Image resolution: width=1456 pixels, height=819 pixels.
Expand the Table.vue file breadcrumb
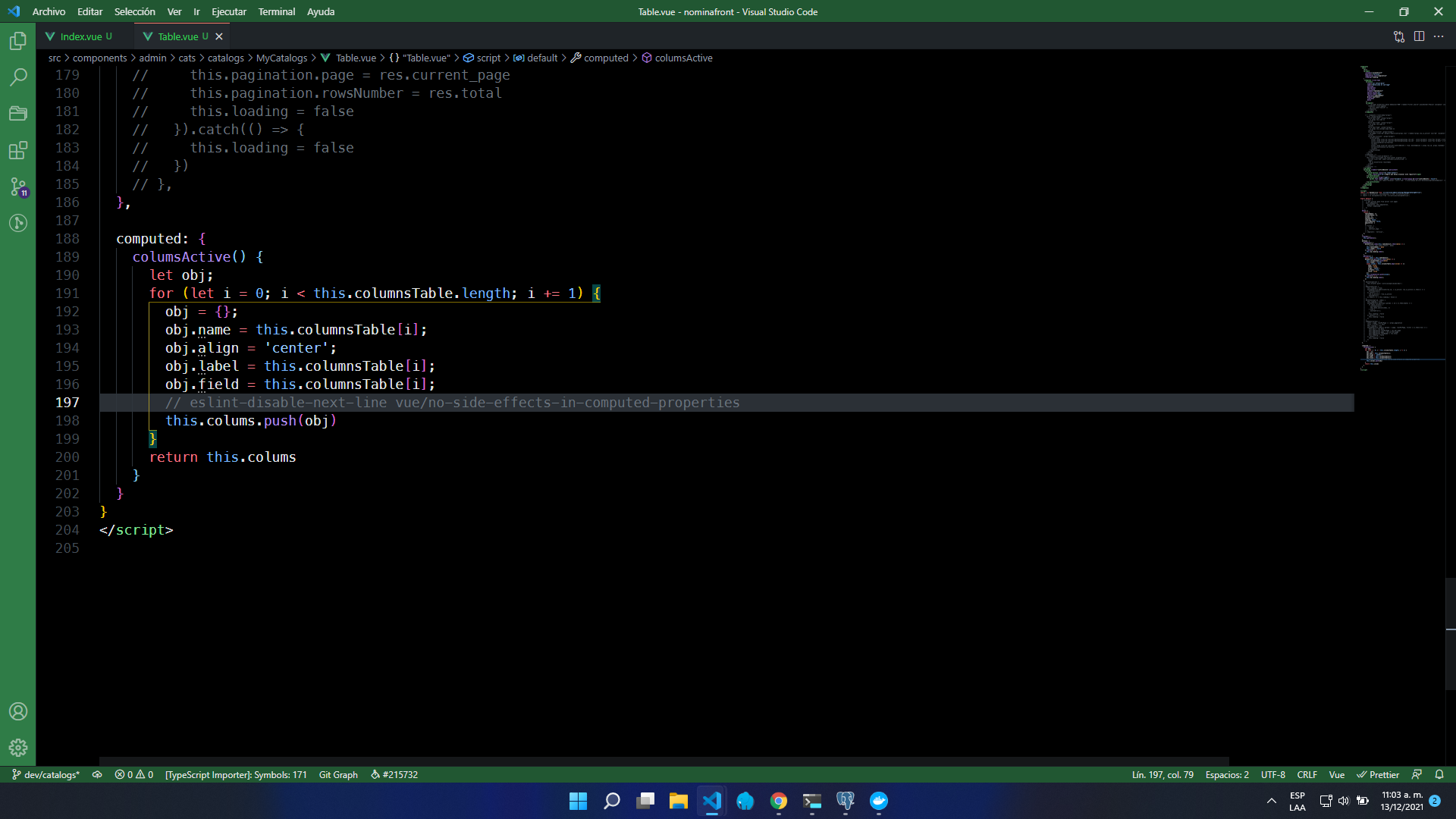tap(349, 58)
